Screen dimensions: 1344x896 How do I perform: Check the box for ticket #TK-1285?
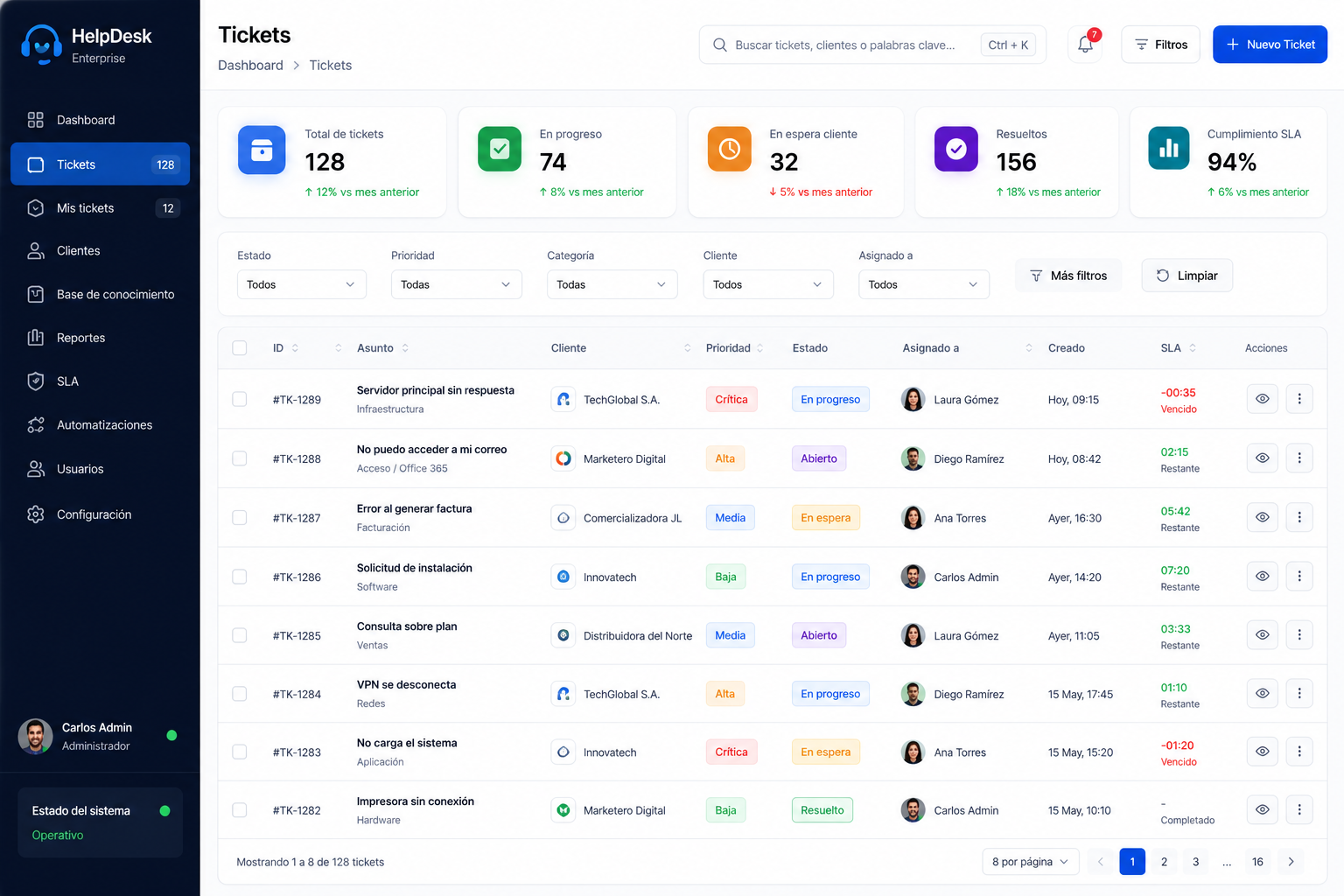click(x=239, y=635)
